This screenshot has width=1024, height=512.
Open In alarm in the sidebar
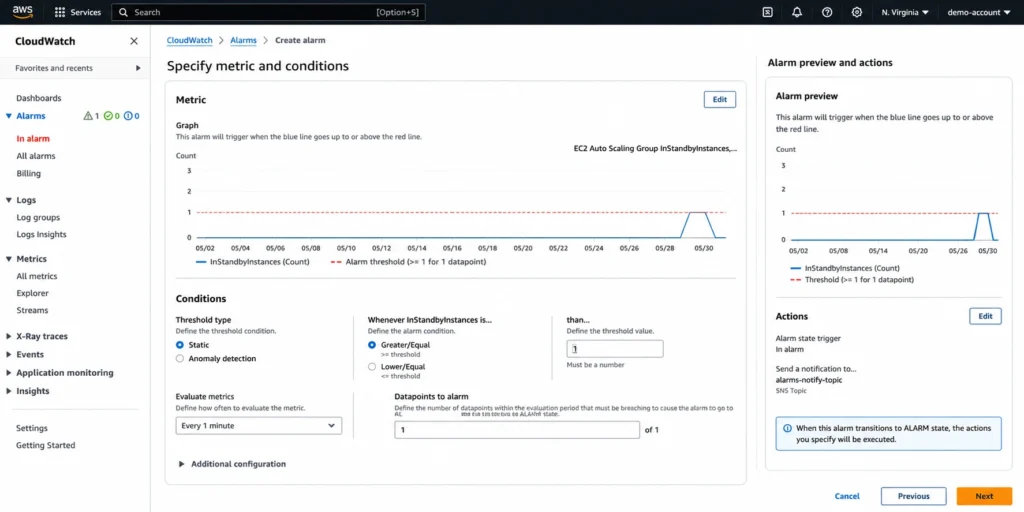pyautogui.click(x=33, y=138)
